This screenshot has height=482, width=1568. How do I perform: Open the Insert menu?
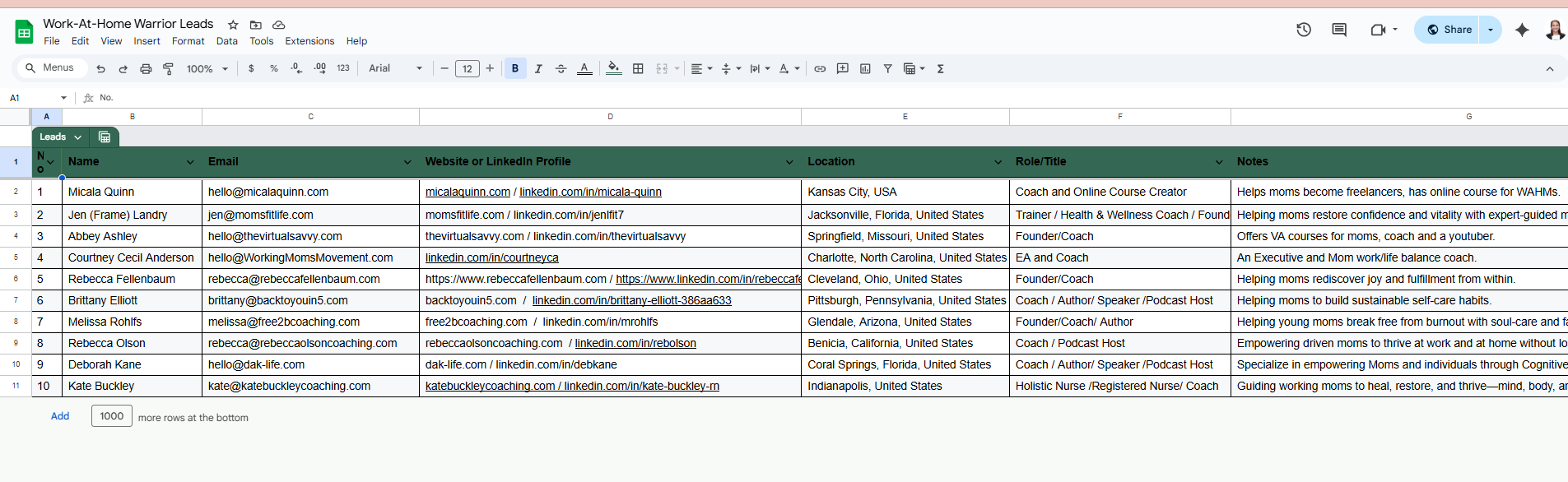tap(147, 41)
